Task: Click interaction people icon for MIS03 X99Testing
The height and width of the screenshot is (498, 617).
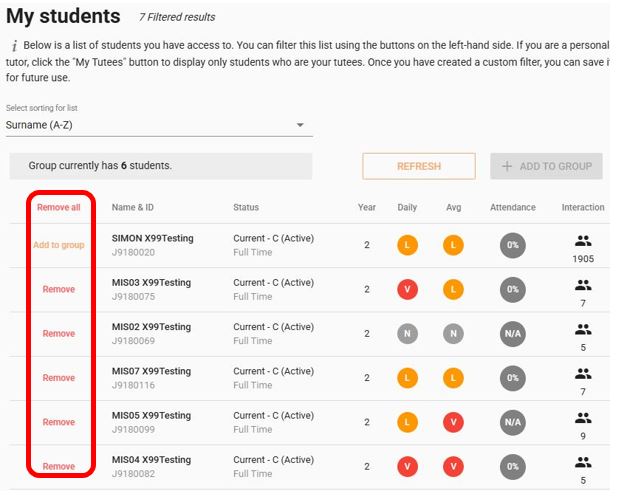Action: [x=583, y=285]
